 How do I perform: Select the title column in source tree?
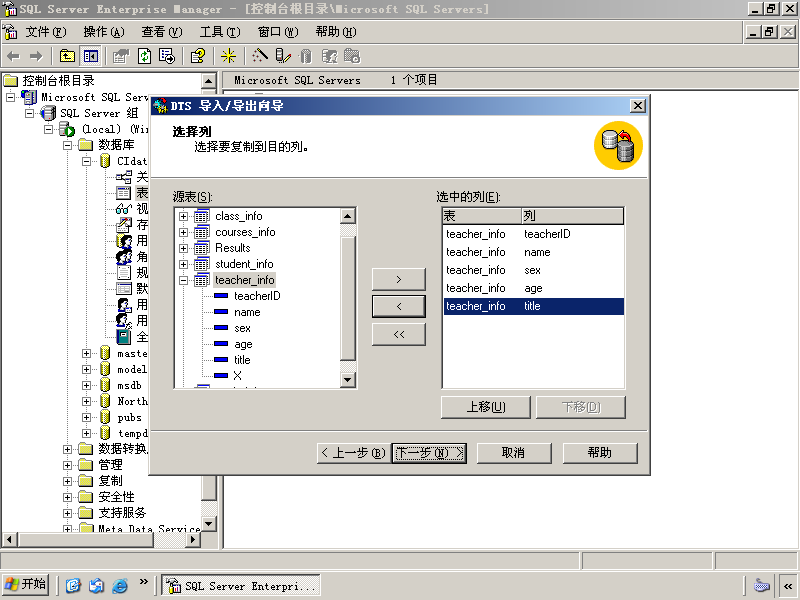pos(242,360)
